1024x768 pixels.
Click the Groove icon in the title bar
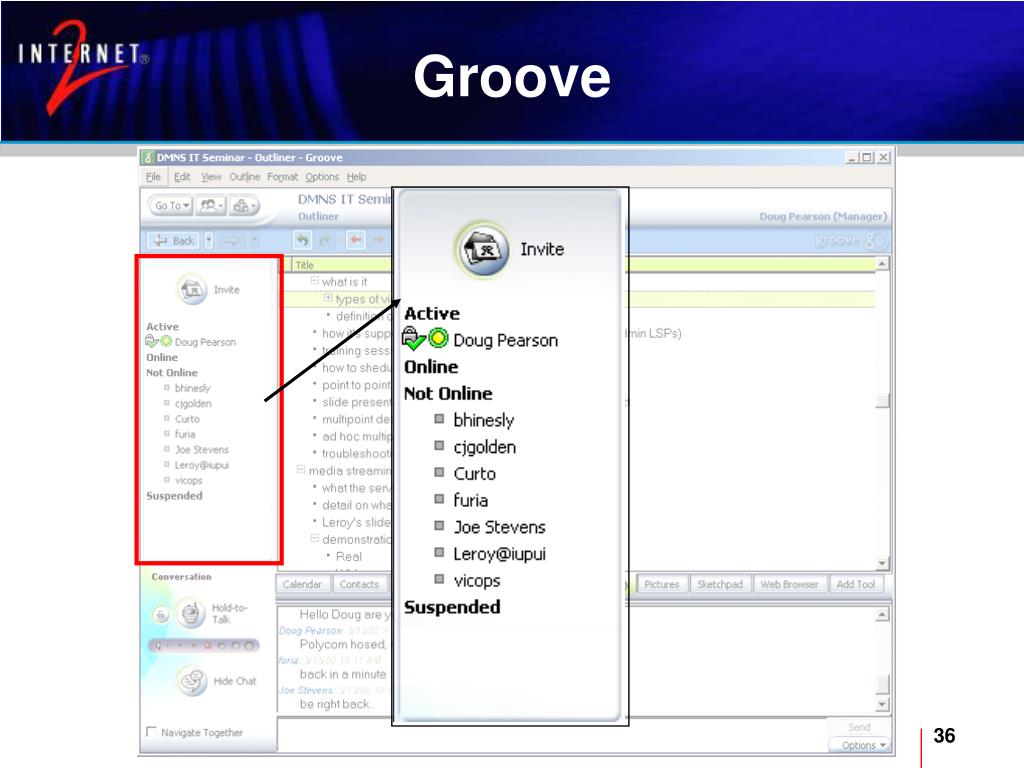click(148, 157)
